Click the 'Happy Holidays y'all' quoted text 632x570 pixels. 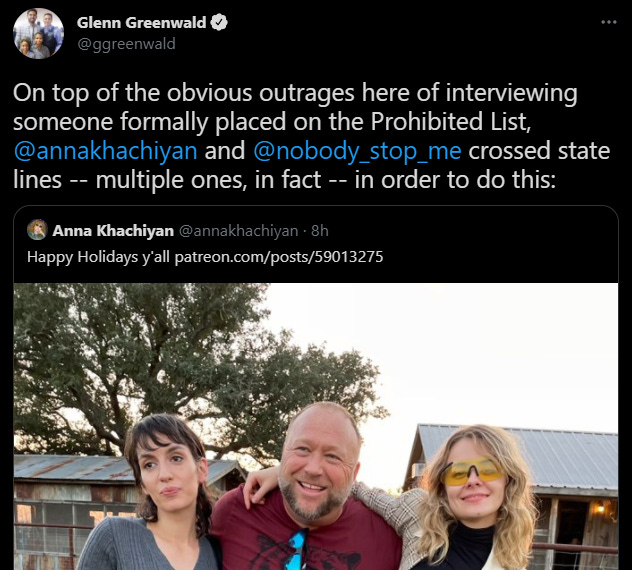point(98,257)
